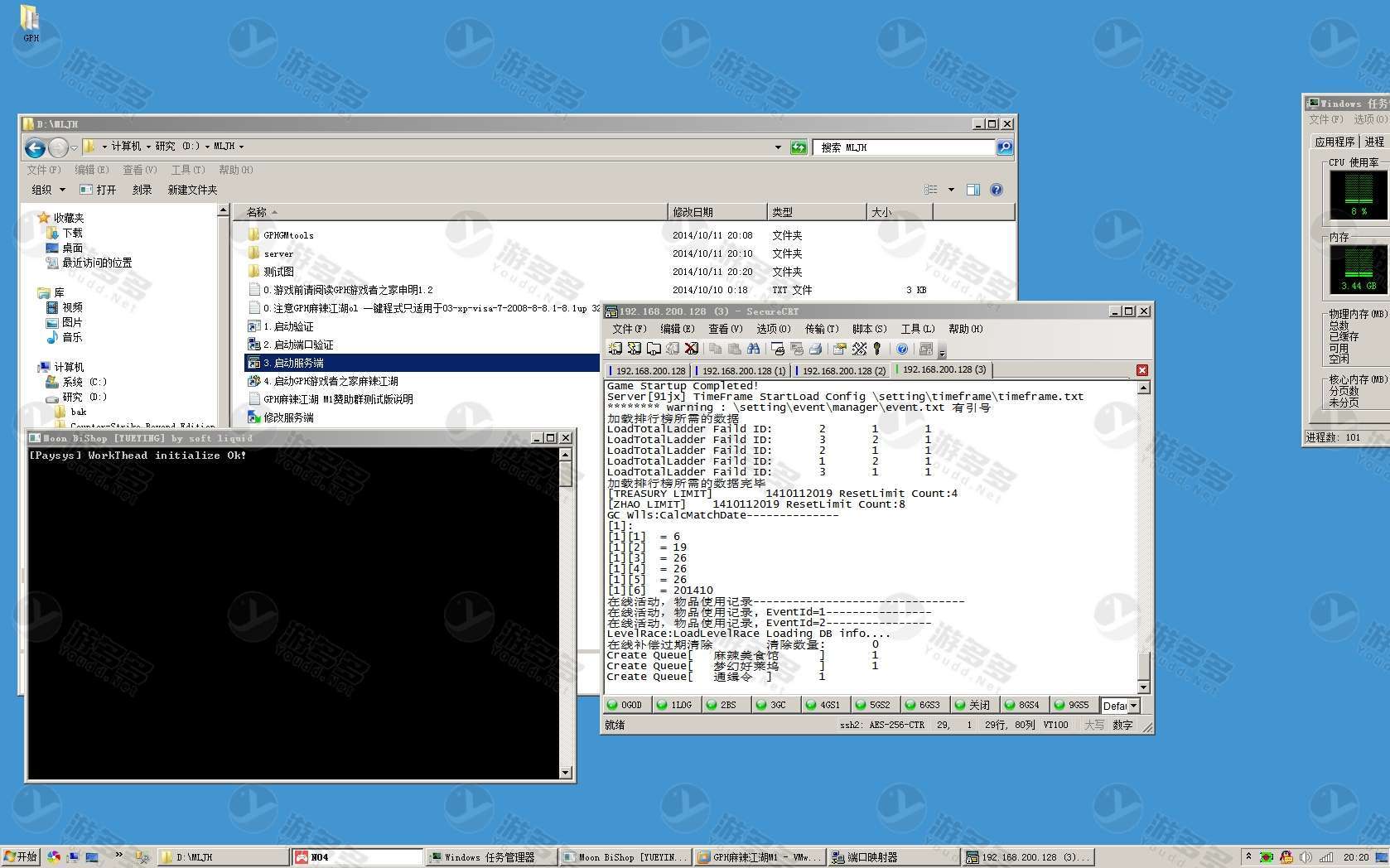Click SecureCRT terminal scrollbar down arrow
Screen dimensions: 1390x868
click(x=1143, y=687)
